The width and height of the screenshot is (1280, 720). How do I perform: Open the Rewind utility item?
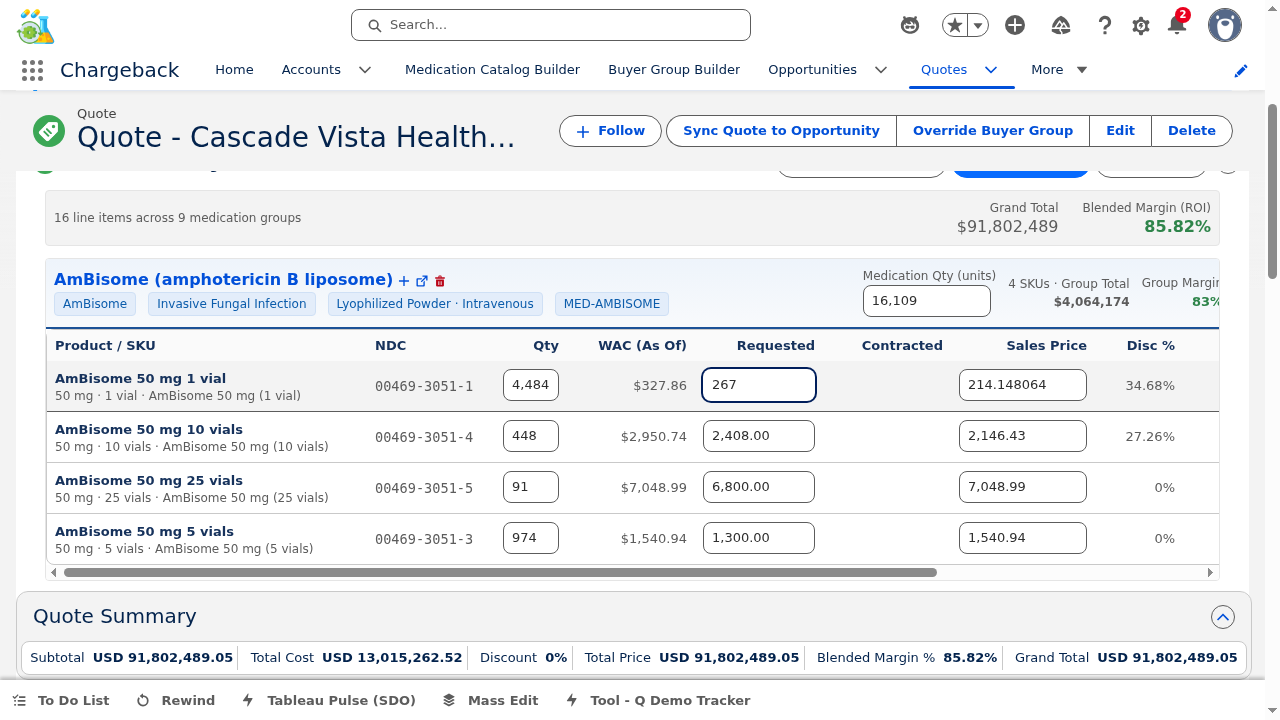[x=176, y=701]
